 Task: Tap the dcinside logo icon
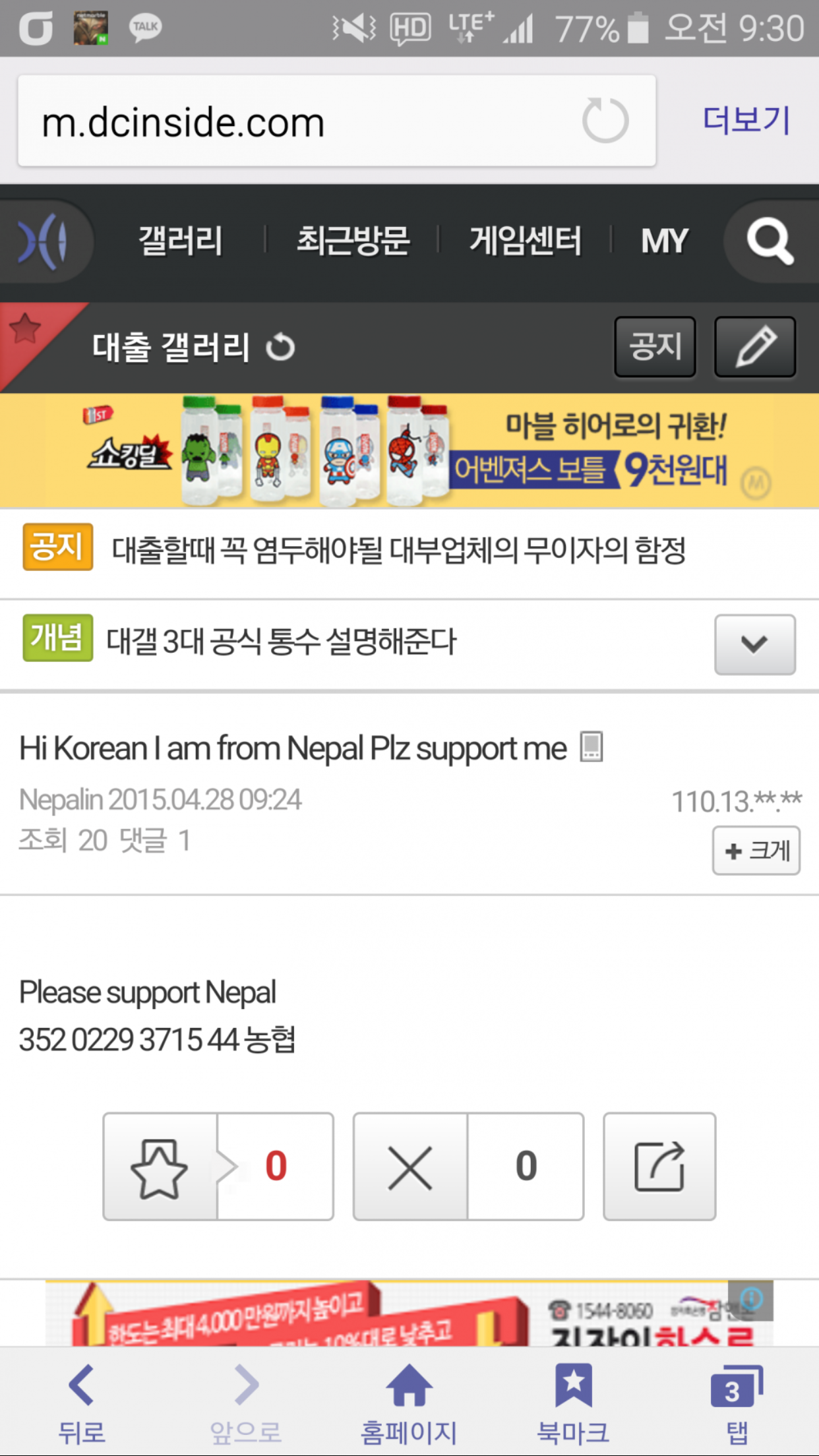tap(44, 241)
